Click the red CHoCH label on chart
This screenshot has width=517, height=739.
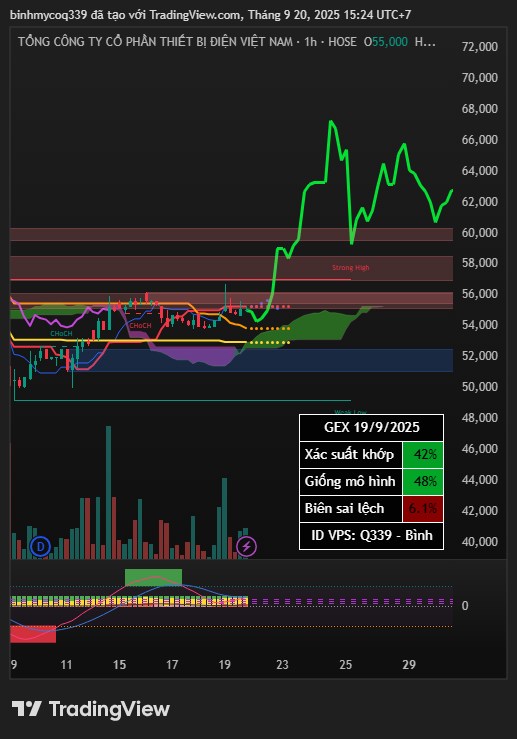coord(140,326)
